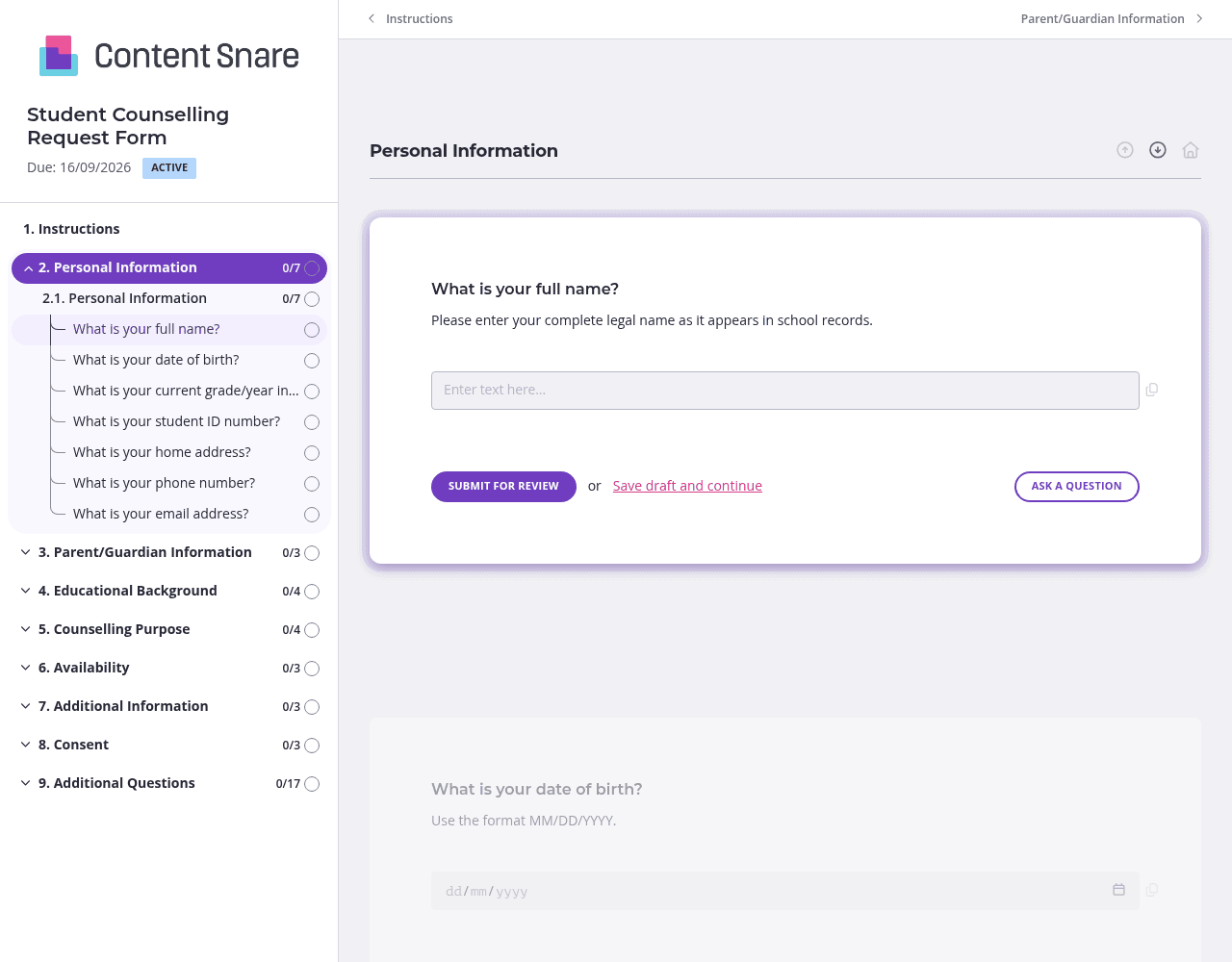This screenshot has height=962, width=1232.
Task: Go to next section arrow icon
Action: (1158, 150)
